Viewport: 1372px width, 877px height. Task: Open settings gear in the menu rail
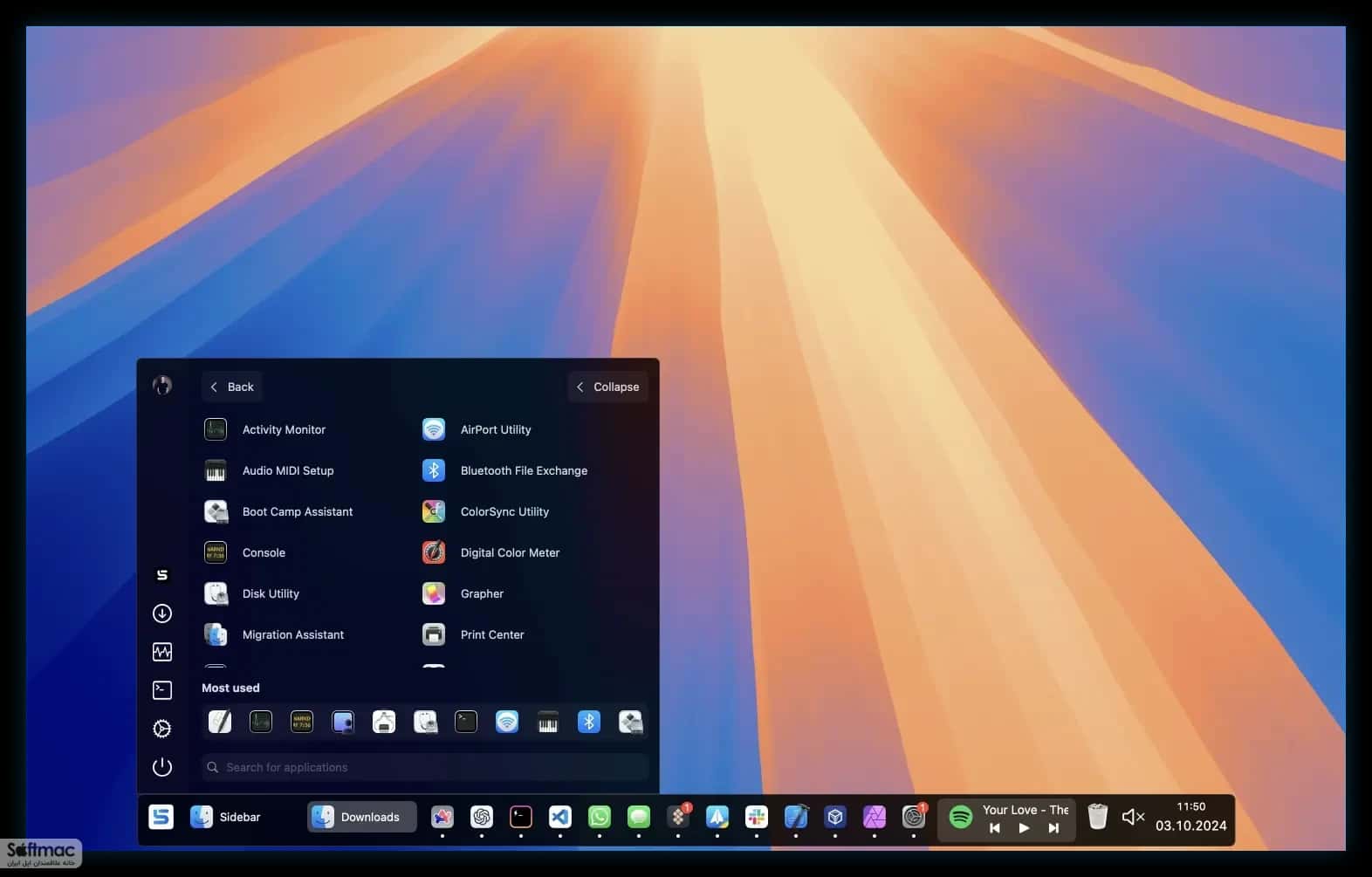point(162,729)
